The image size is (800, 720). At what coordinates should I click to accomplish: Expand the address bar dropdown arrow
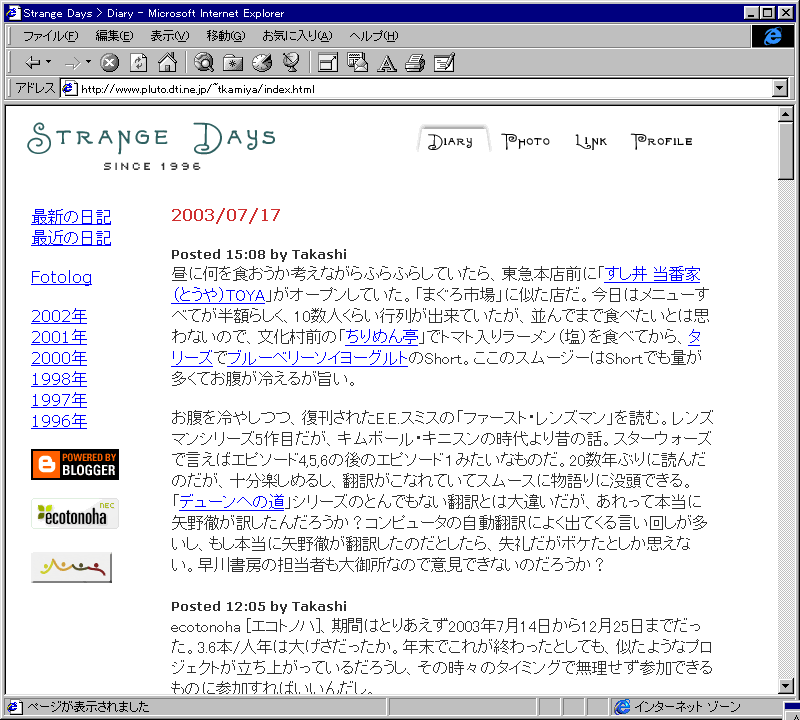click(779, 89)
